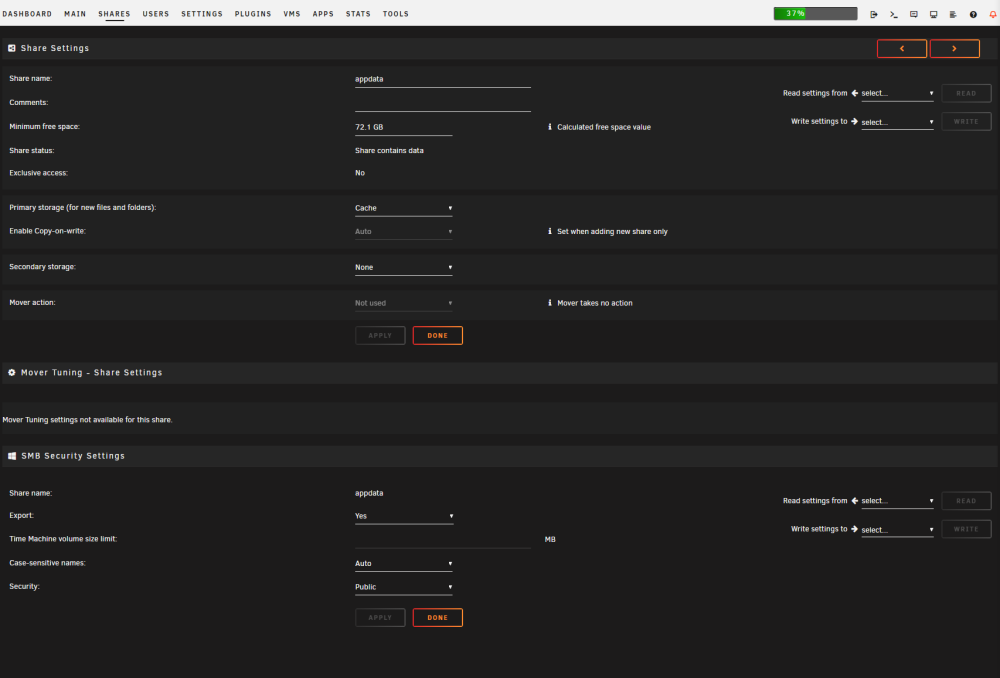
Task: Open the Shares tab
Action: (x=114, y=14)
